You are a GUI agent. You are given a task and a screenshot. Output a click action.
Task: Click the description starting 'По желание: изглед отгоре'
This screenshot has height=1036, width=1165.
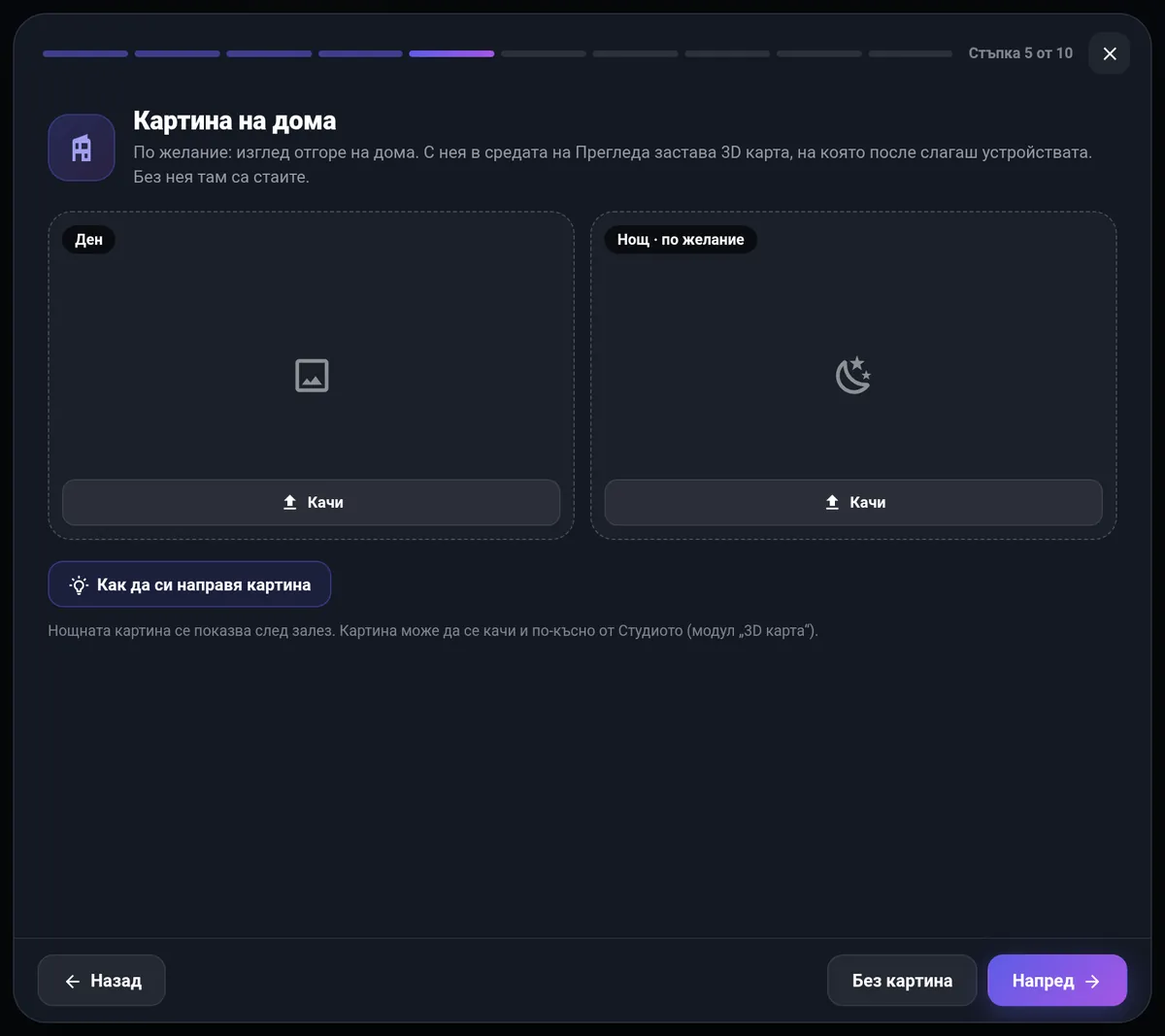pos(613,165)
